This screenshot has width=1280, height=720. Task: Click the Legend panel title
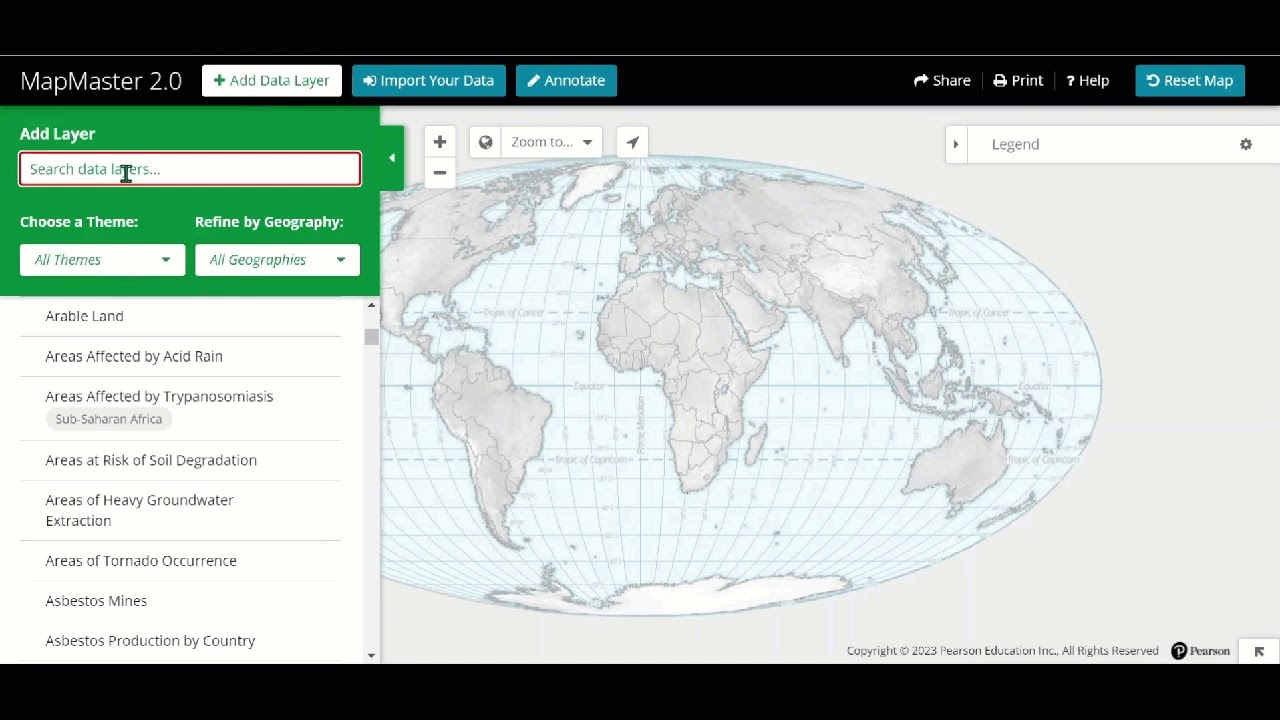click(x=1015, y=144)
